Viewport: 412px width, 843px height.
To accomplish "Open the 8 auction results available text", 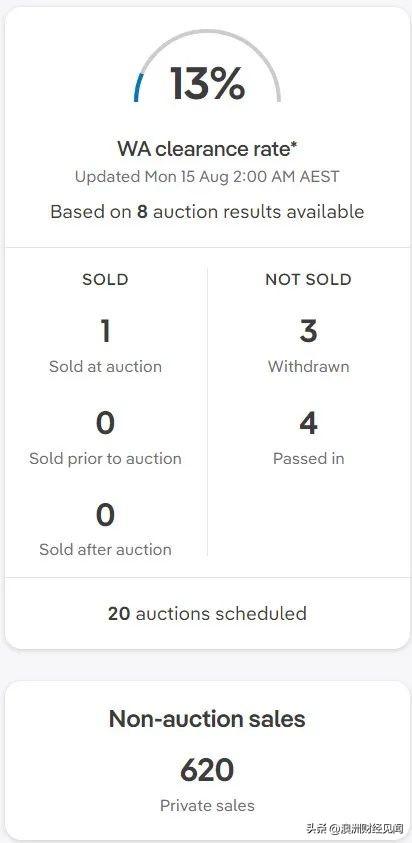I will point(207,211).
